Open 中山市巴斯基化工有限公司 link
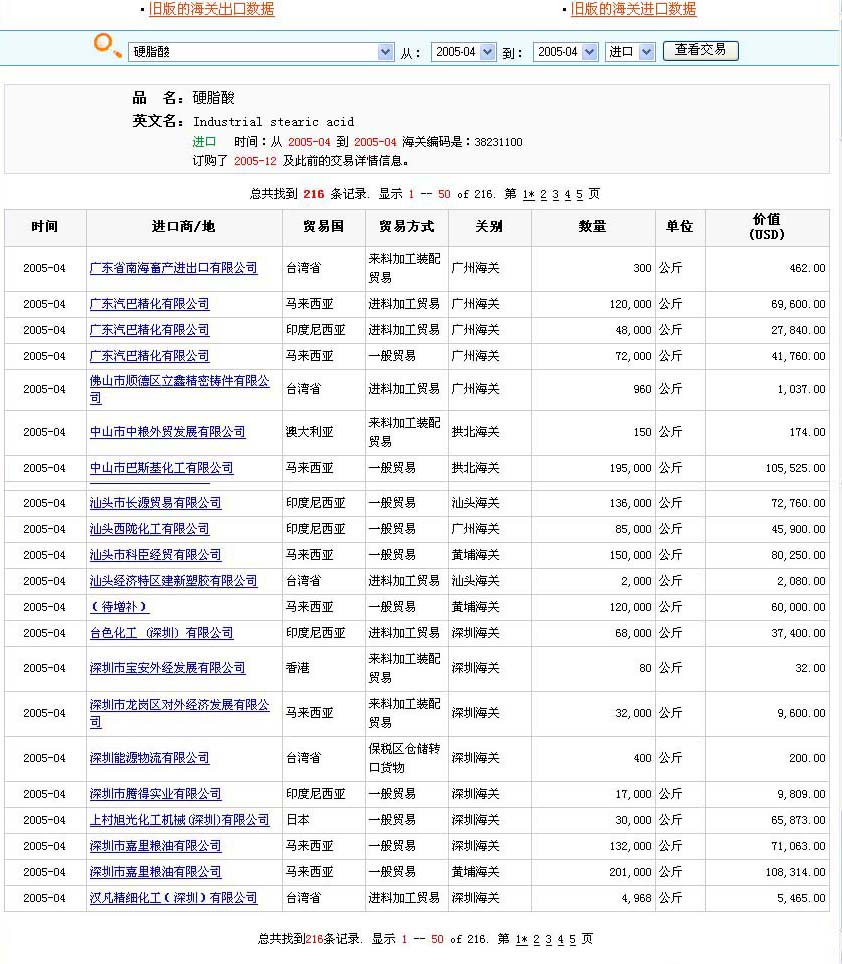842x964 pixels. (x=162, y=468)
